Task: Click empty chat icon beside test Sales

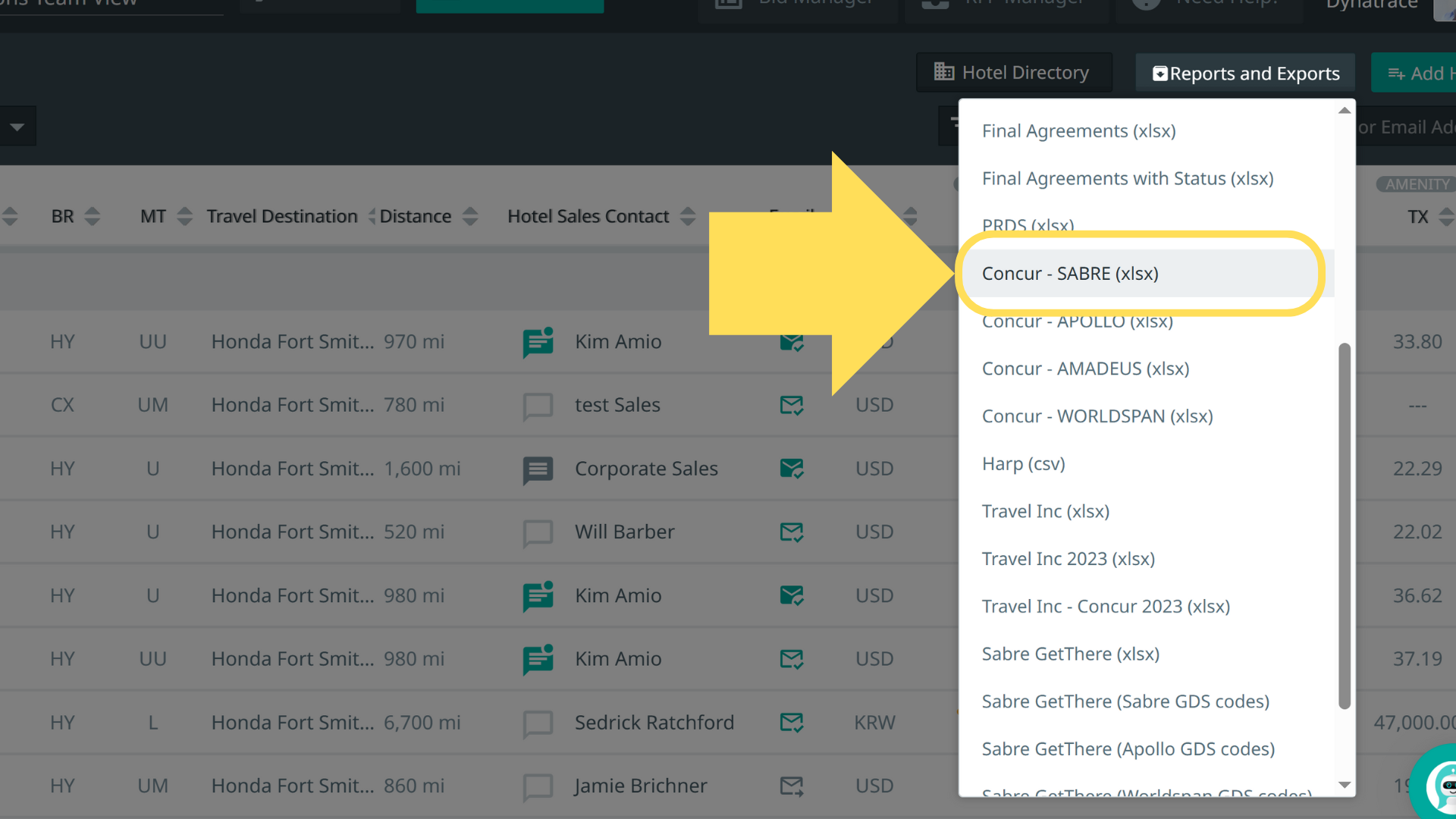Action: point(538,406)
